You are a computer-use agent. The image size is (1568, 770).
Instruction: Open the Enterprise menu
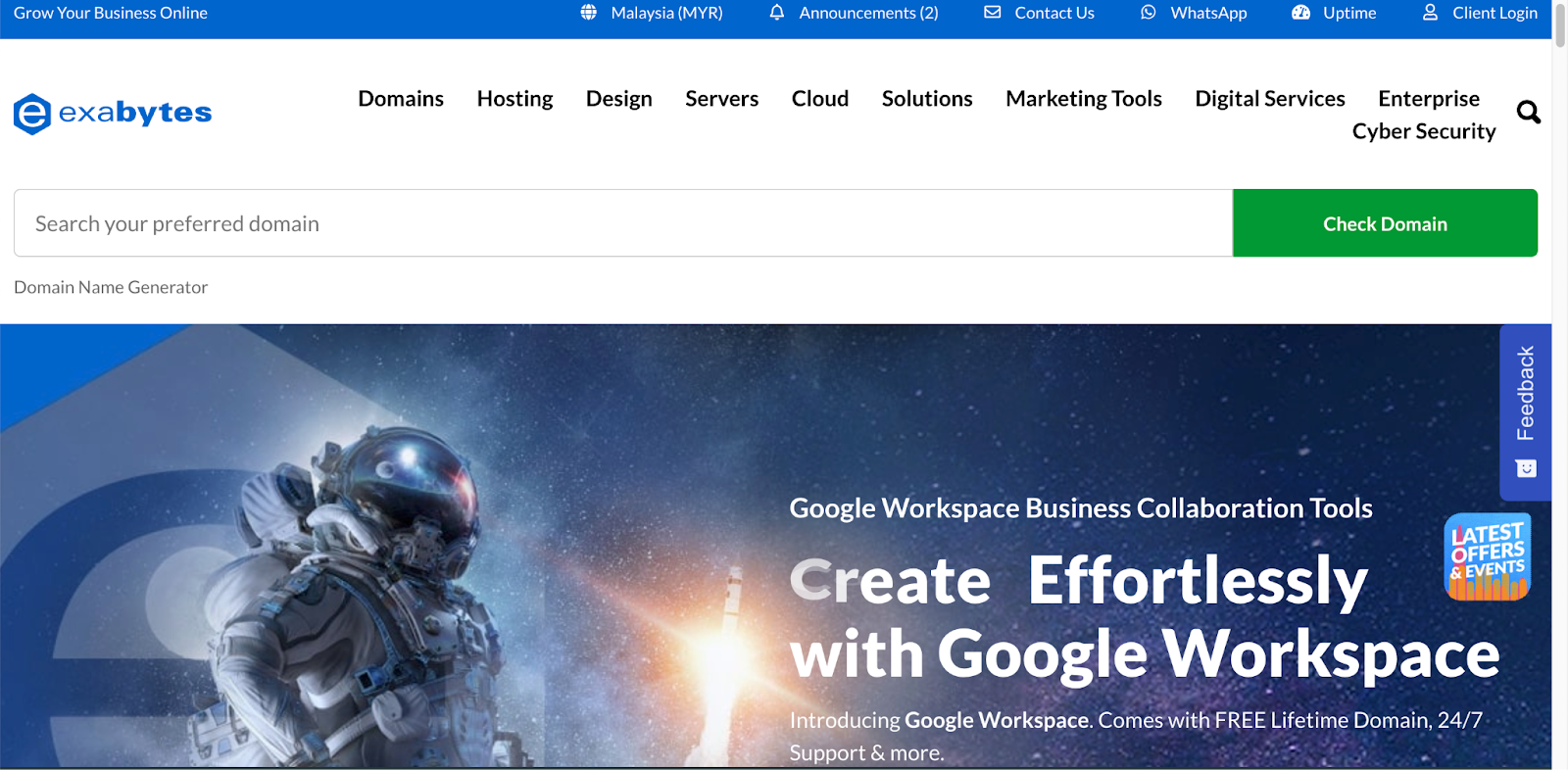pyautogui.click(x=1429, y=99)
